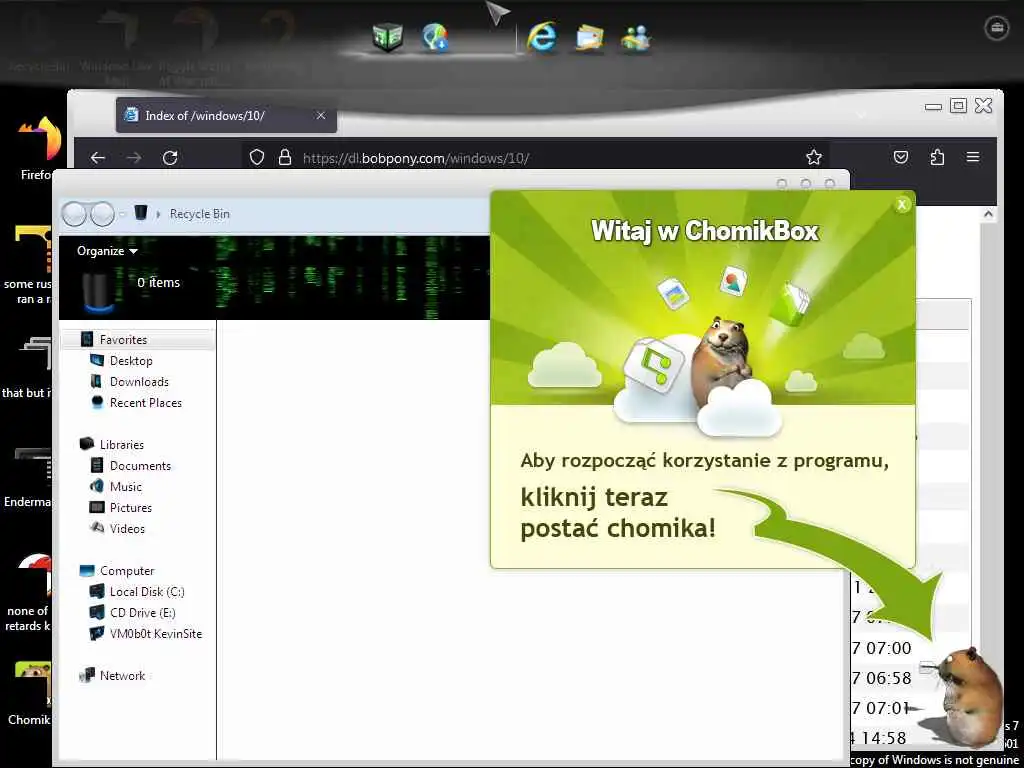Open the Firefox desktop shortcut
Viewport: 1024px width, 768px height.
pyautogui.click(x=36, y=148)
